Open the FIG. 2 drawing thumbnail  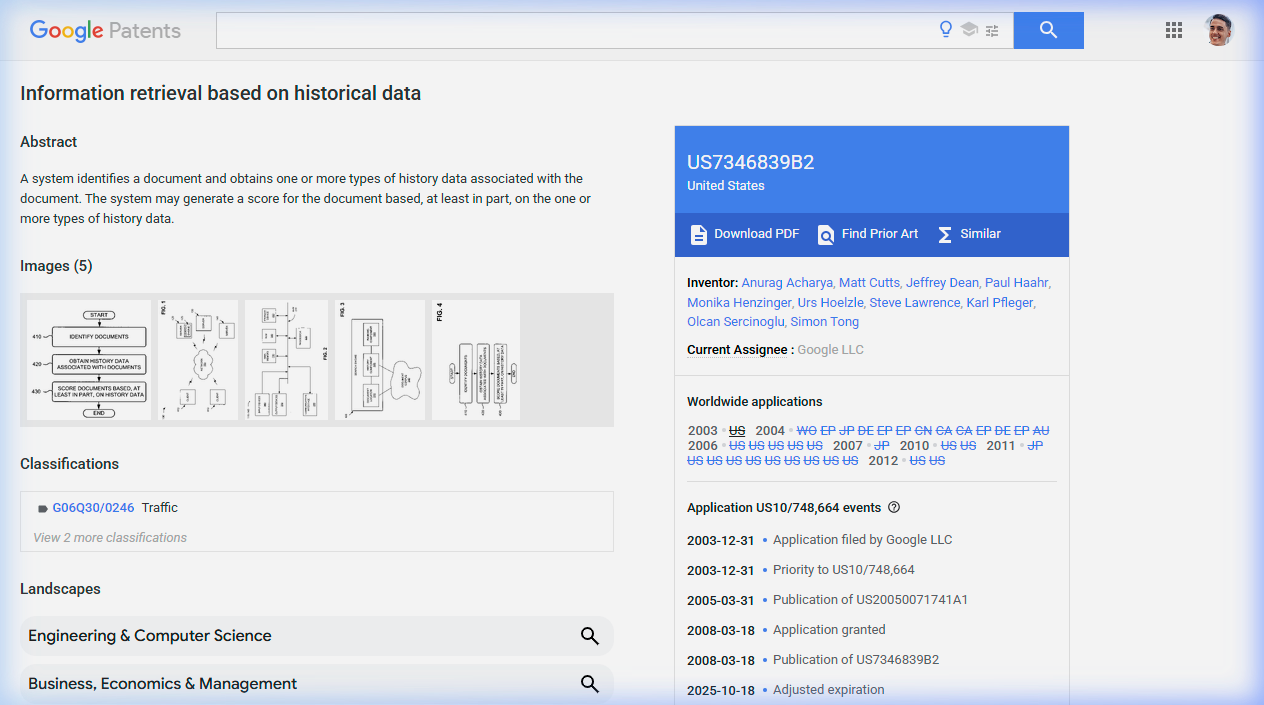[x=286, y=360]
